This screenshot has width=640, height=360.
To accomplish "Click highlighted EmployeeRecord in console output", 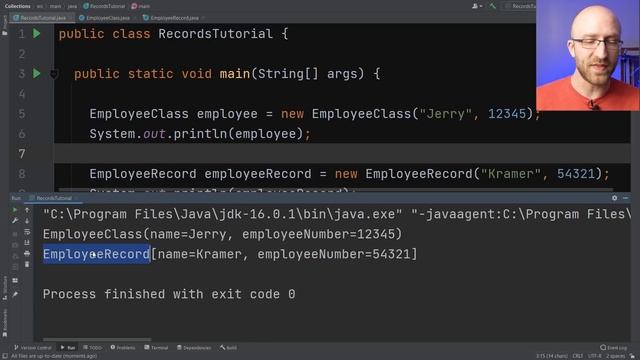I will pos(97,254).
